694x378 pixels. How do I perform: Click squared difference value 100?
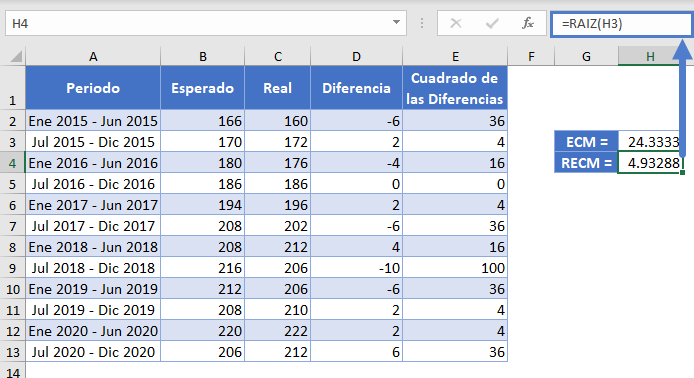455,268
